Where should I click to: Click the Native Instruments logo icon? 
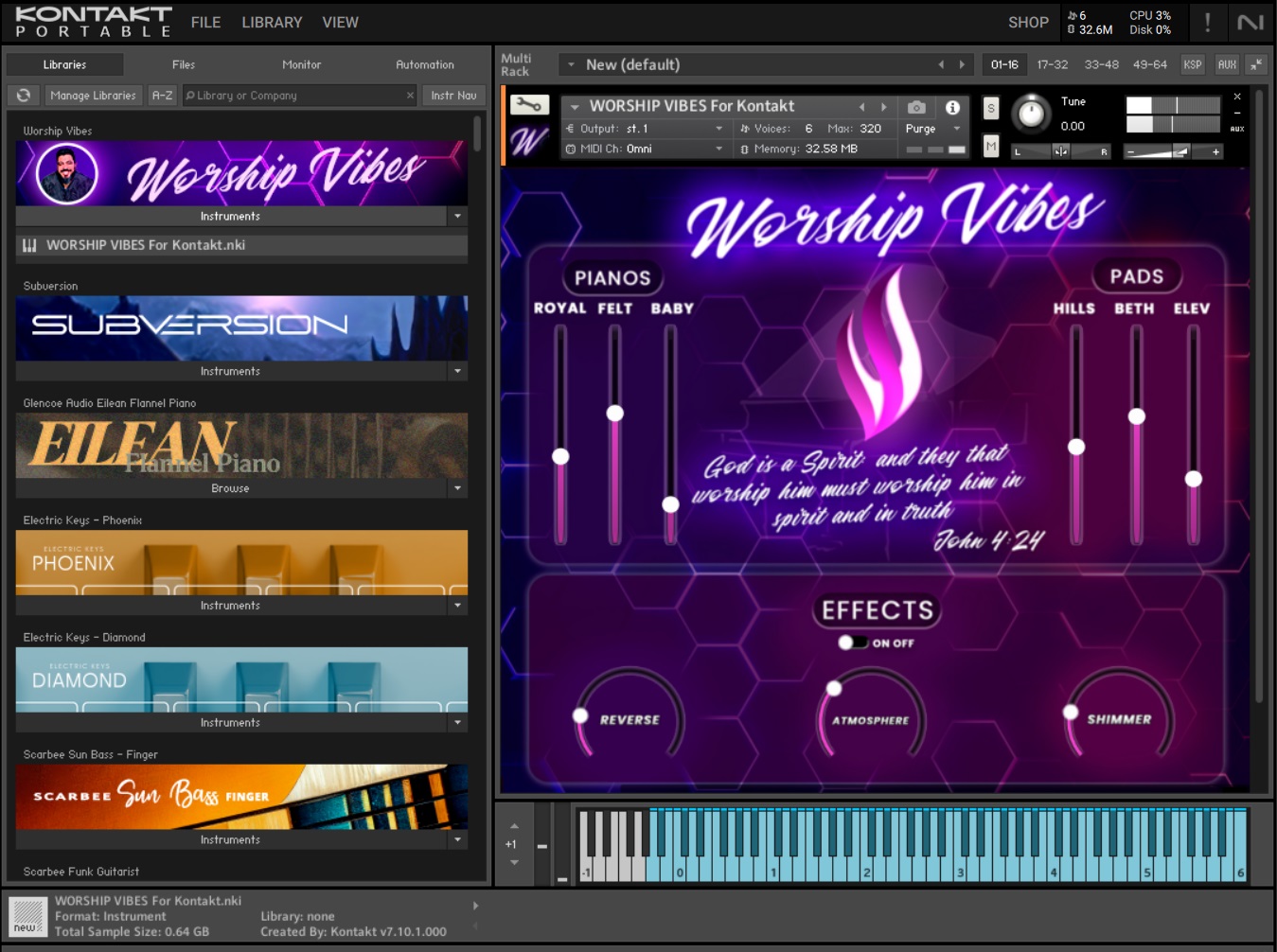[x=1250, y=23]
